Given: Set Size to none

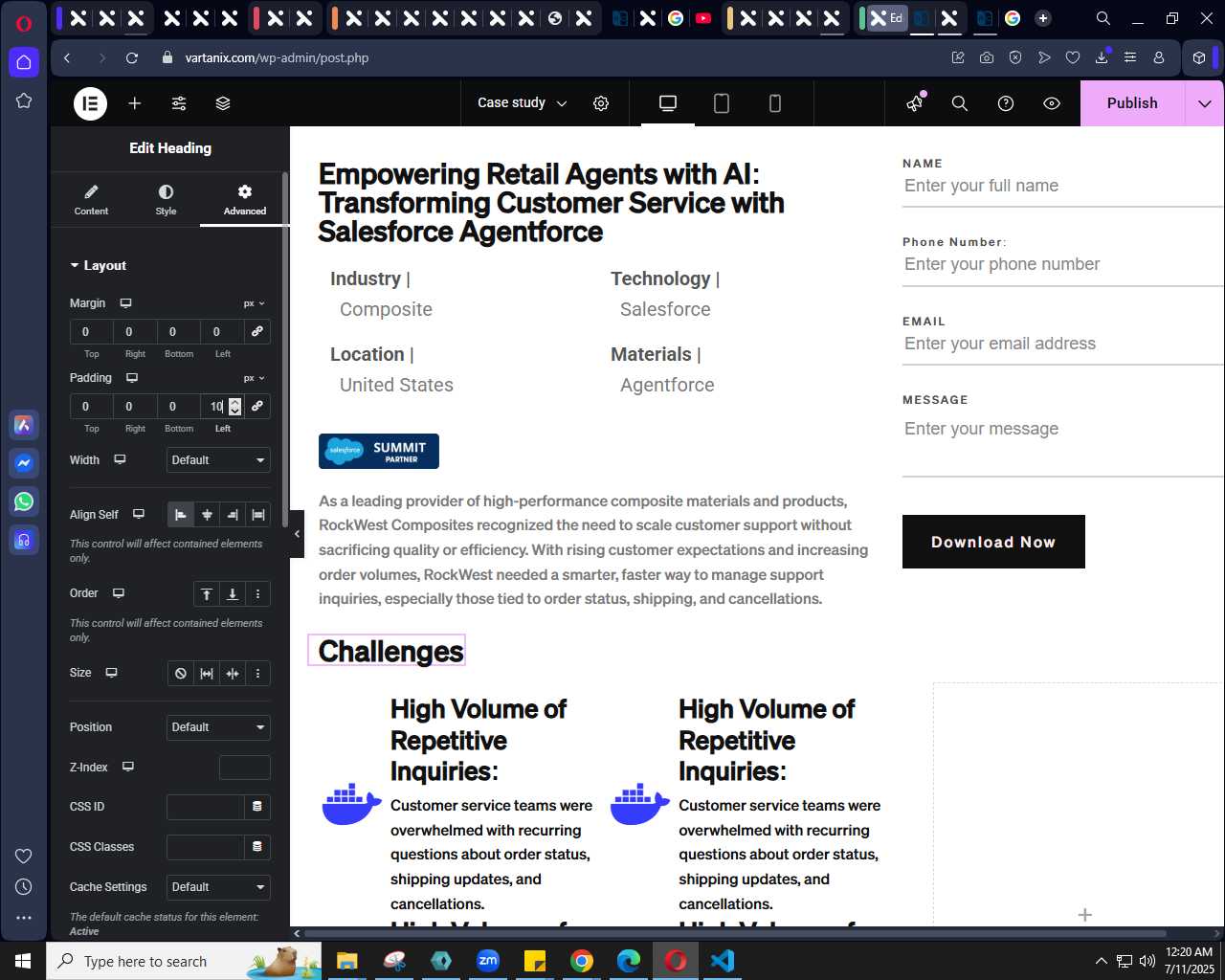Looking at the screenshot, I should coord(181,674).
